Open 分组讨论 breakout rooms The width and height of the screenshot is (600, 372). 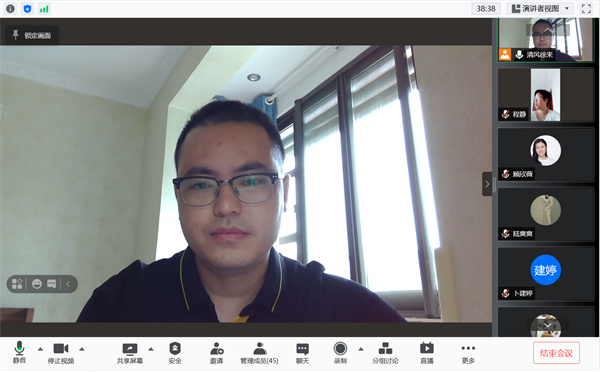[x=385, y=352]
